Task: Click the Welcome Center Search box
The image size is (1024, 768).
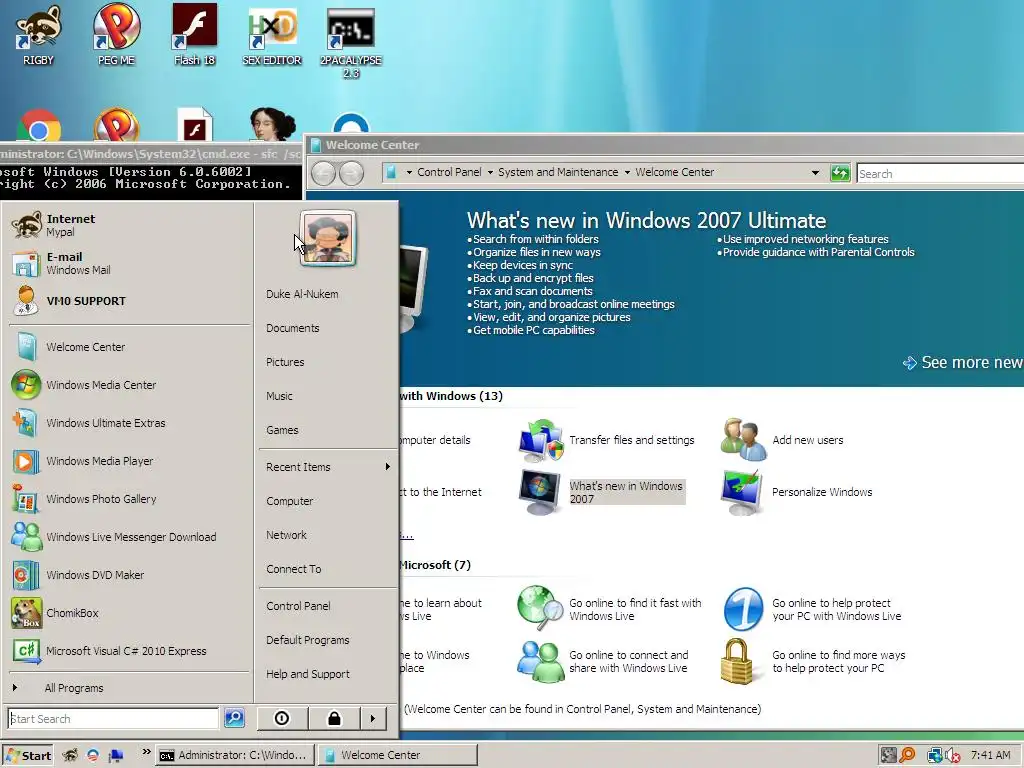Action: click(x=940, y=174)
